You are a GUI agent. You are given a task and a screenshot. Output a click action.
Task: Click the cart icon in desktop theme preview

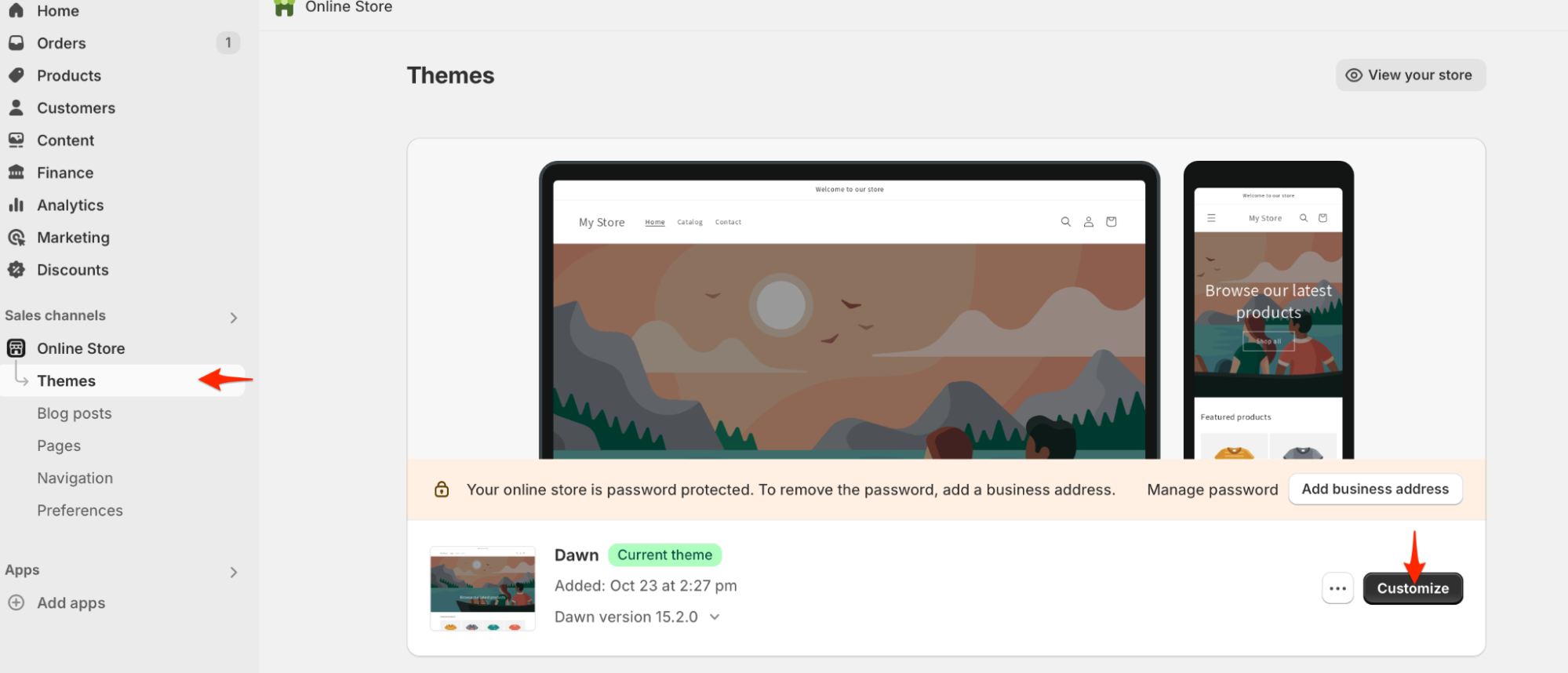(1111, 222)
